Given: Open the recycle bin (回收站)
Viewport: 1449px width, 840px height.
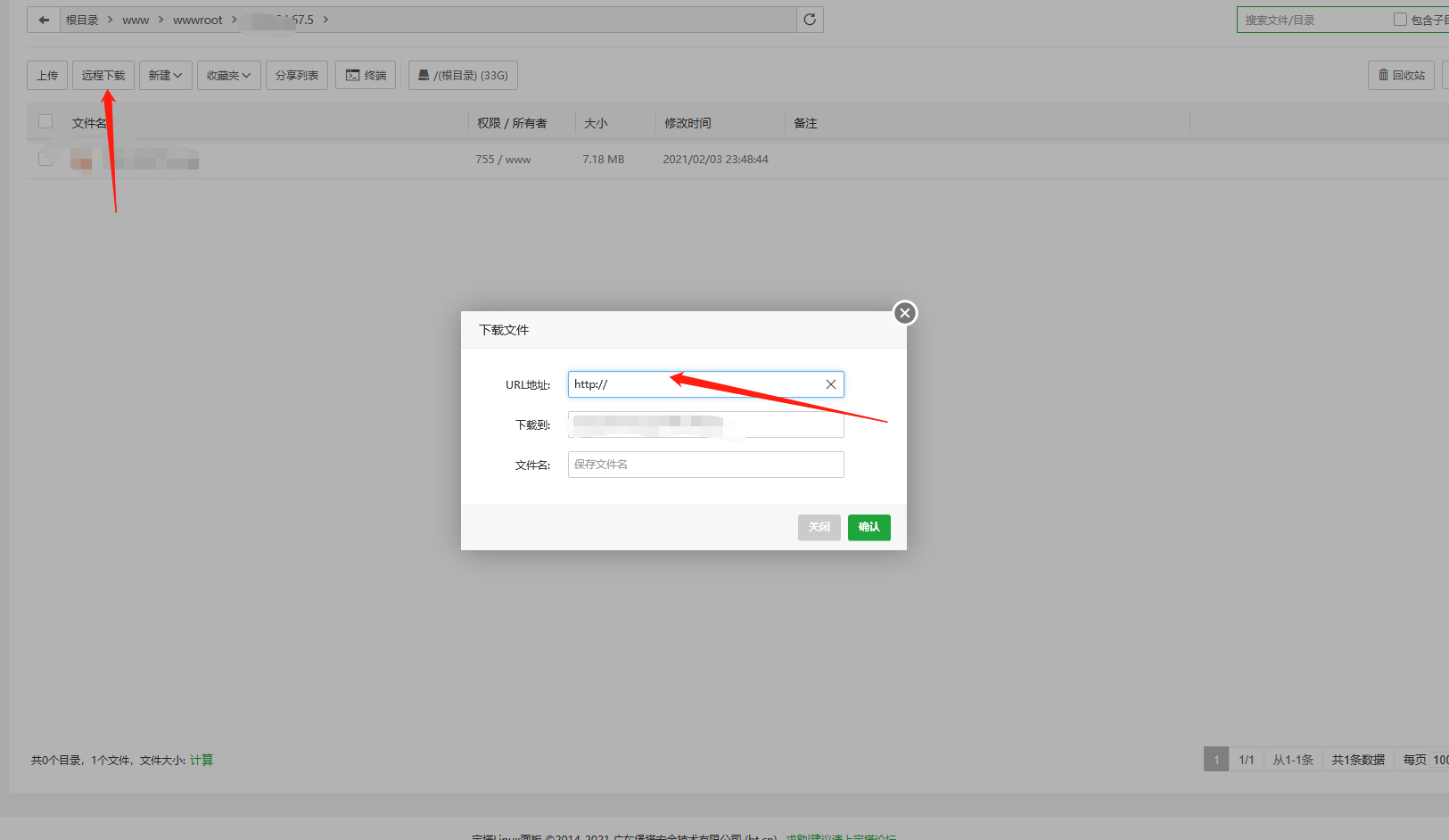Looking at the screenshot, I should [1401, 76].
